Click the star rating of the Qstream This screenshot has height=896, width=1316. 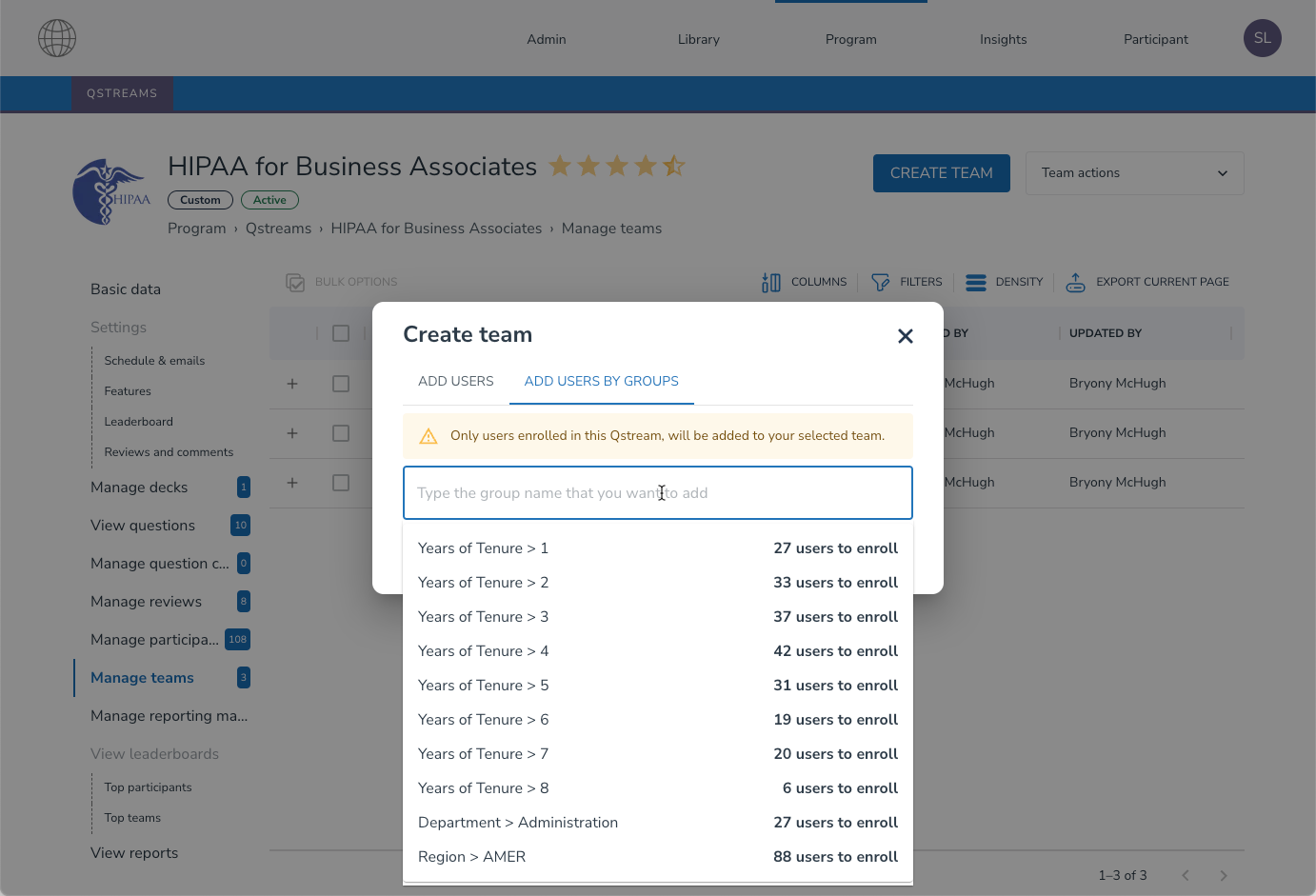[617, 166]
